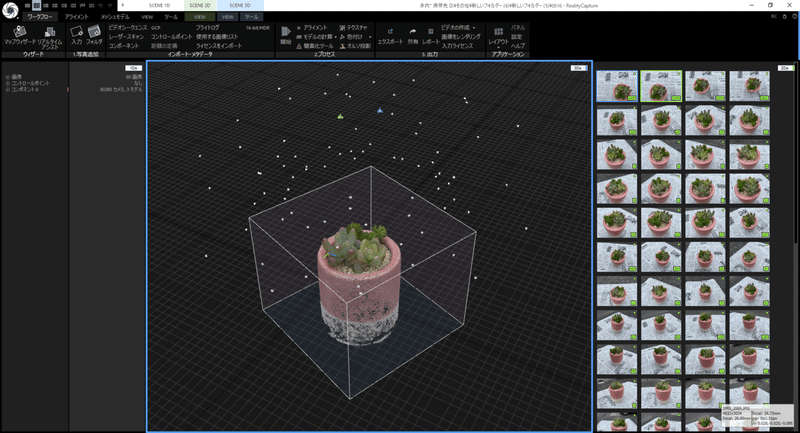Image resolution: width=800 pixels, height=433 pixels.
Task: Select the Inputs (入力) photo icon
Action: [x=77, y=35]
